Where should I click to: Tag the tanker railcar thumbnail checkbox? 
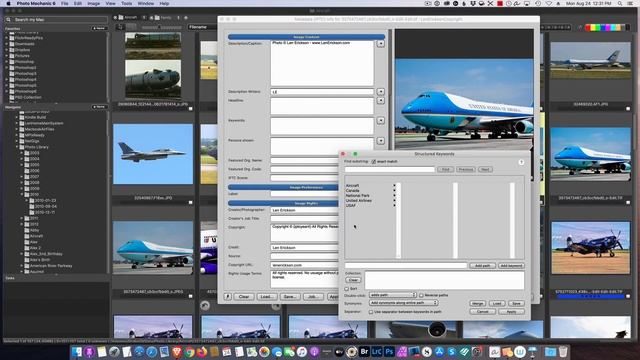tap(190, 109)
